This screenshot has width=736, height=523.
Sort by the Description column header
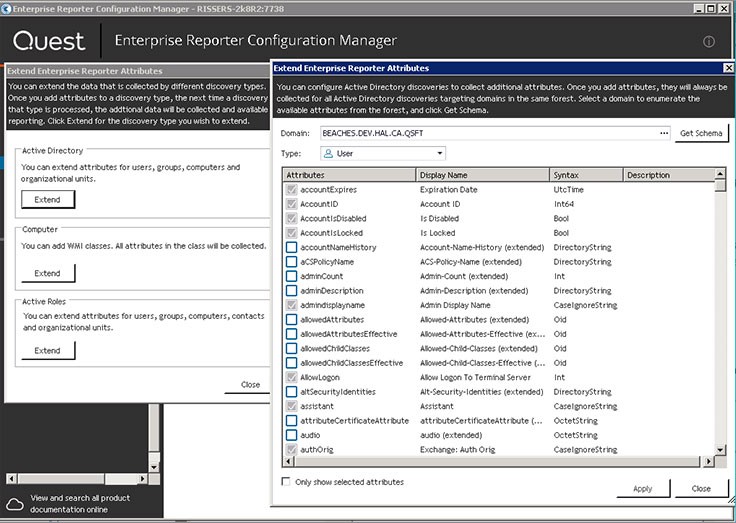point(668,175)
